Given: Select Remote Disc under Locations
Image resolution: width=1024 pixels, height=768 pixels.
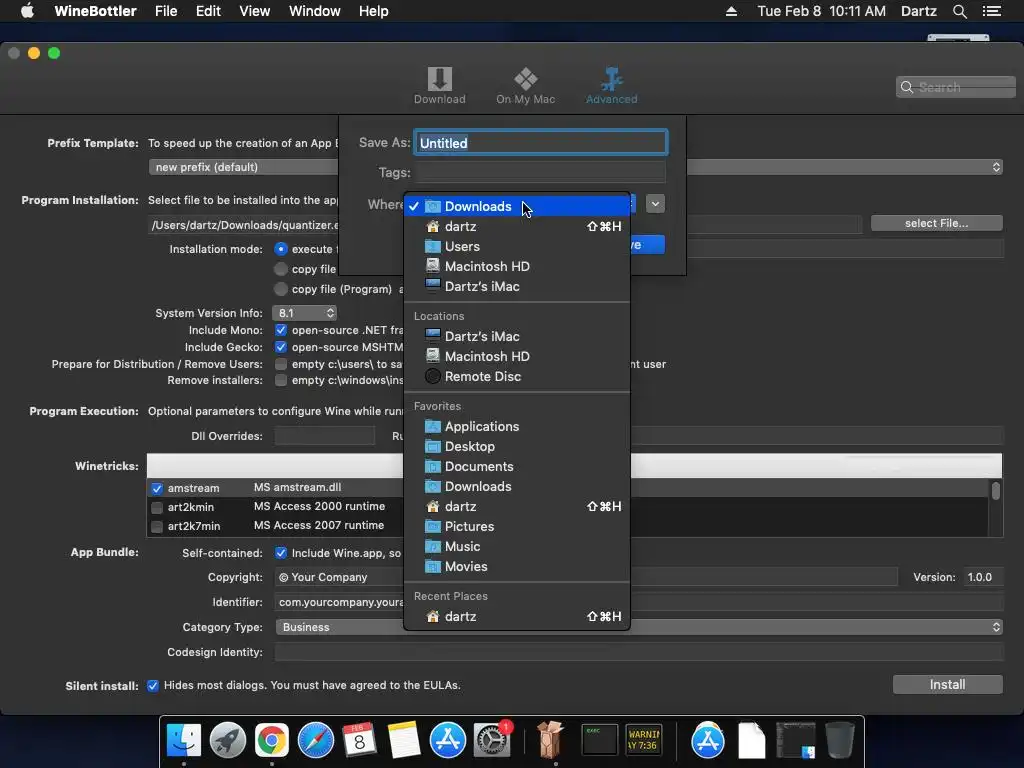Looking at the screenshot, I should point(517,376).
